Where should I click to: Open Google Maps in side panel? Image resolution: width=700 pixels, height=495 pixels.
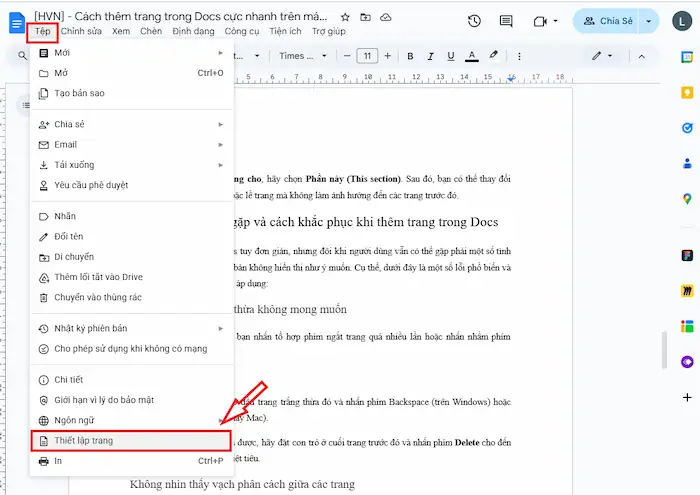[687, 199]
